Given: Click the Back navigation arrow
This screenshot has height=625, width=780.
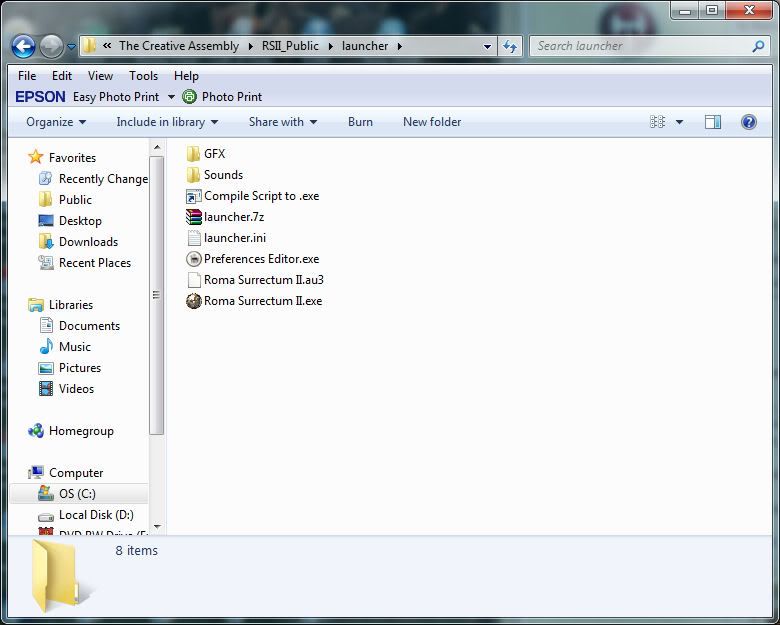Looking at the screenshot, I should click(x=24, y=46).
